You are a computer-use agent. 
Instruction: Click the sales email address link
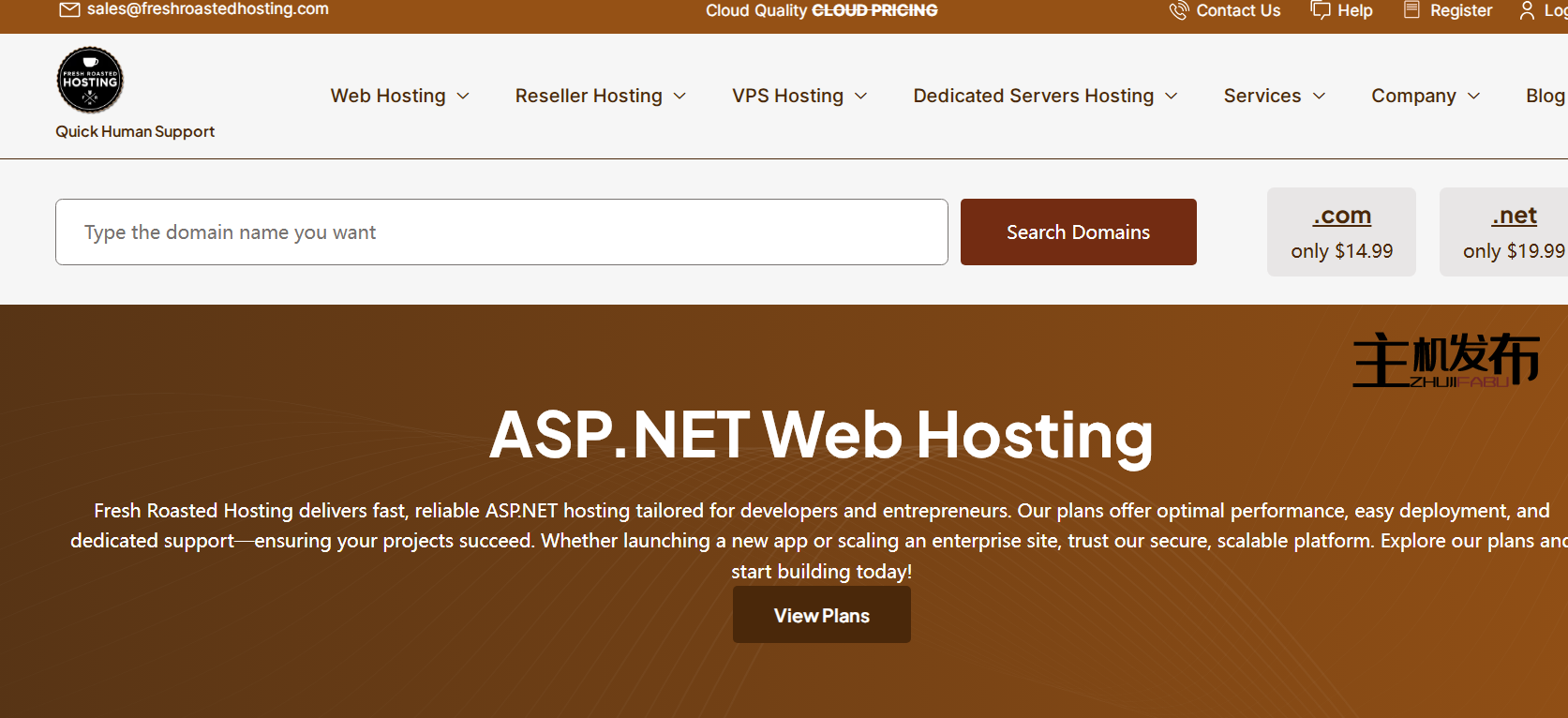tap(208, 9)
